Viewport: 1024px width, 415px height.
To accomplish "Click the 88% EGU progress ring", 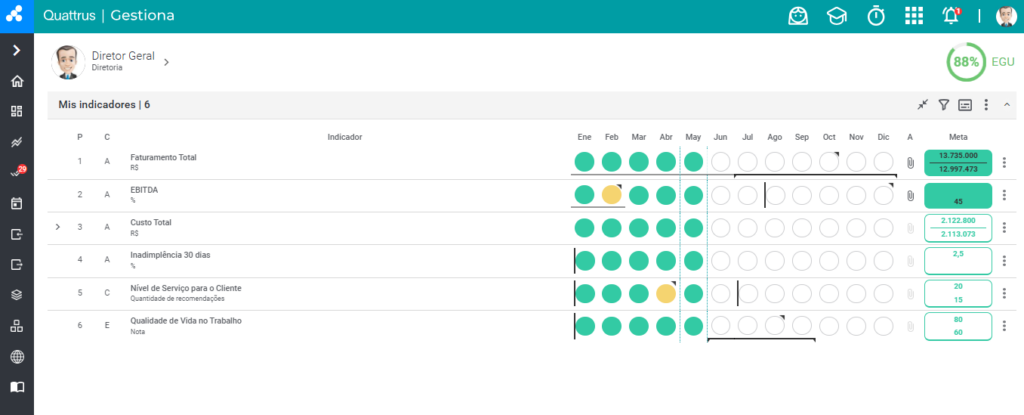I will click(x=966, y=62).
